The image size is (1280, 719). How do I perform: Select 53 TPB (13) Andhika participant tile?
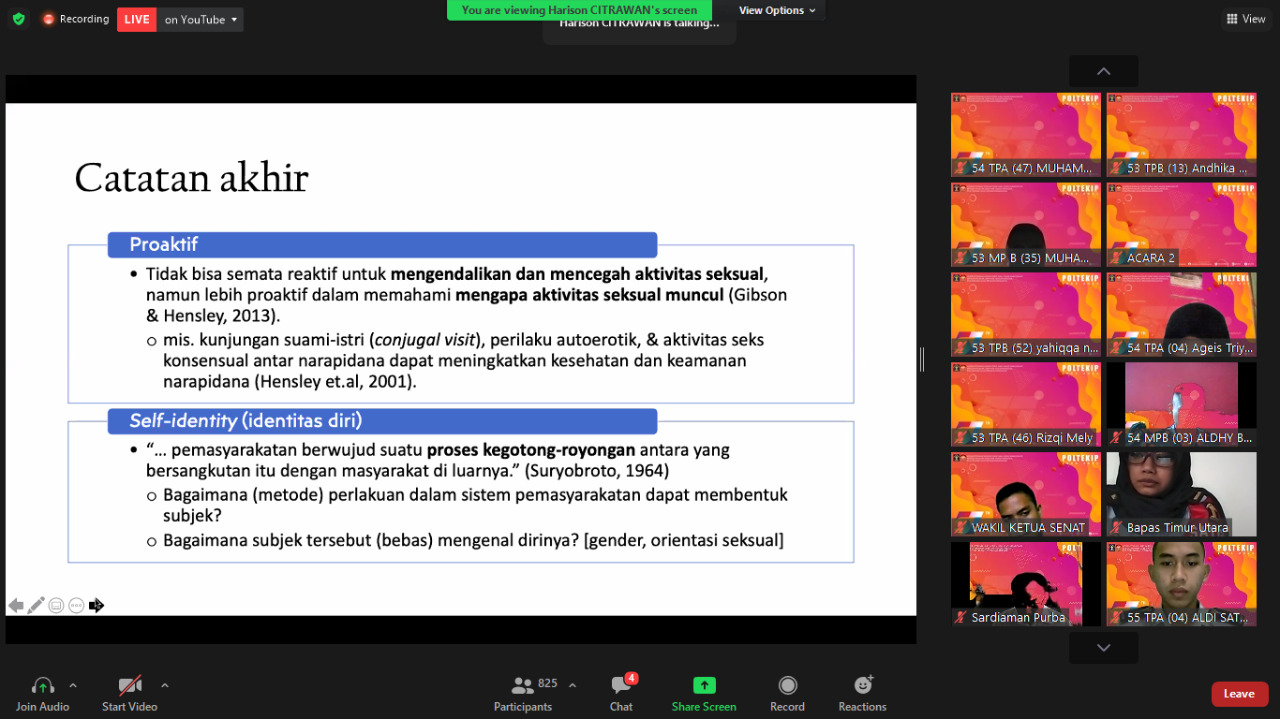(1181, 135)
